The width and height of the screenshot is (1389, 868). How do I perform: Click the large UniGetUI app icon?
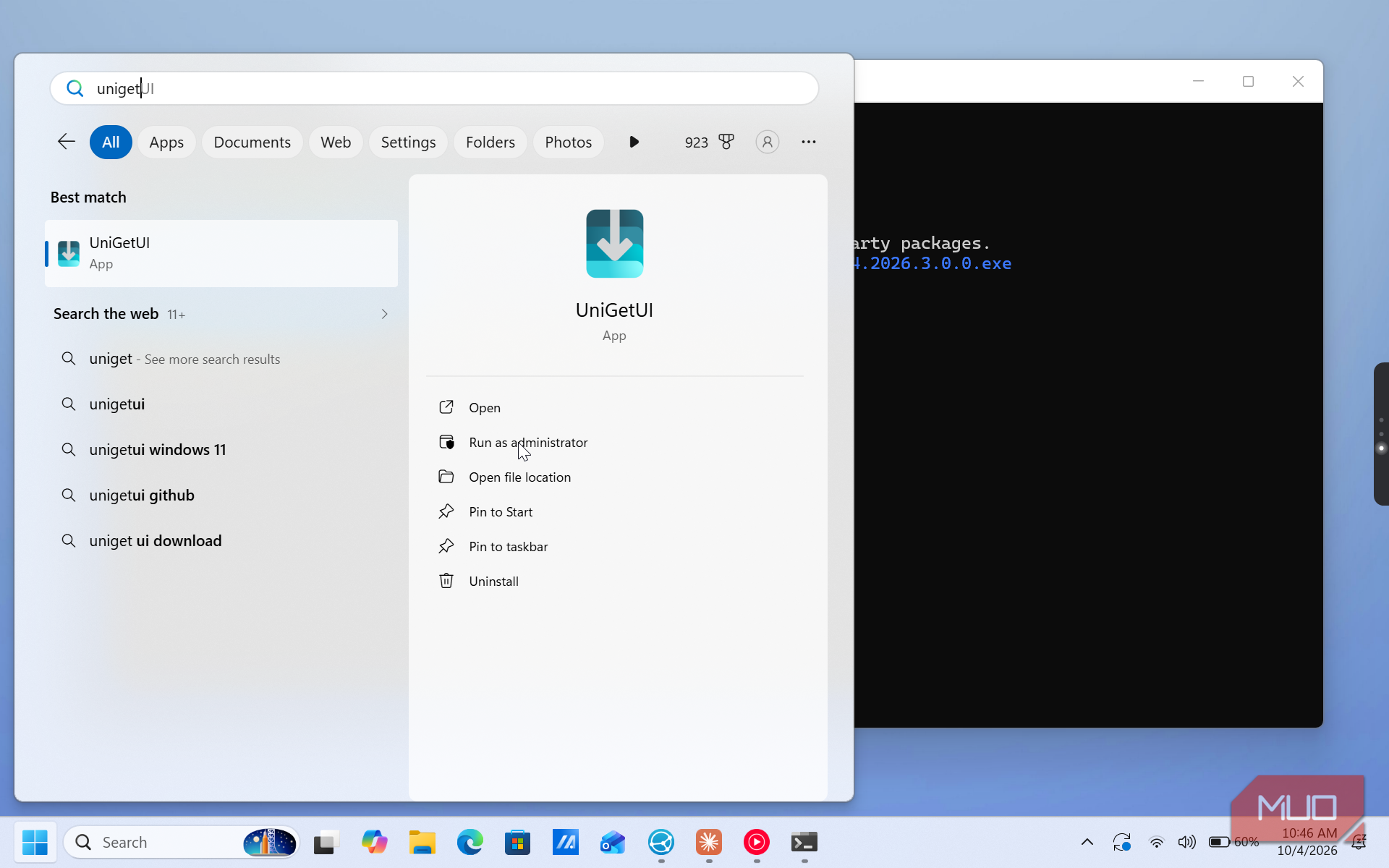[614, 244]
